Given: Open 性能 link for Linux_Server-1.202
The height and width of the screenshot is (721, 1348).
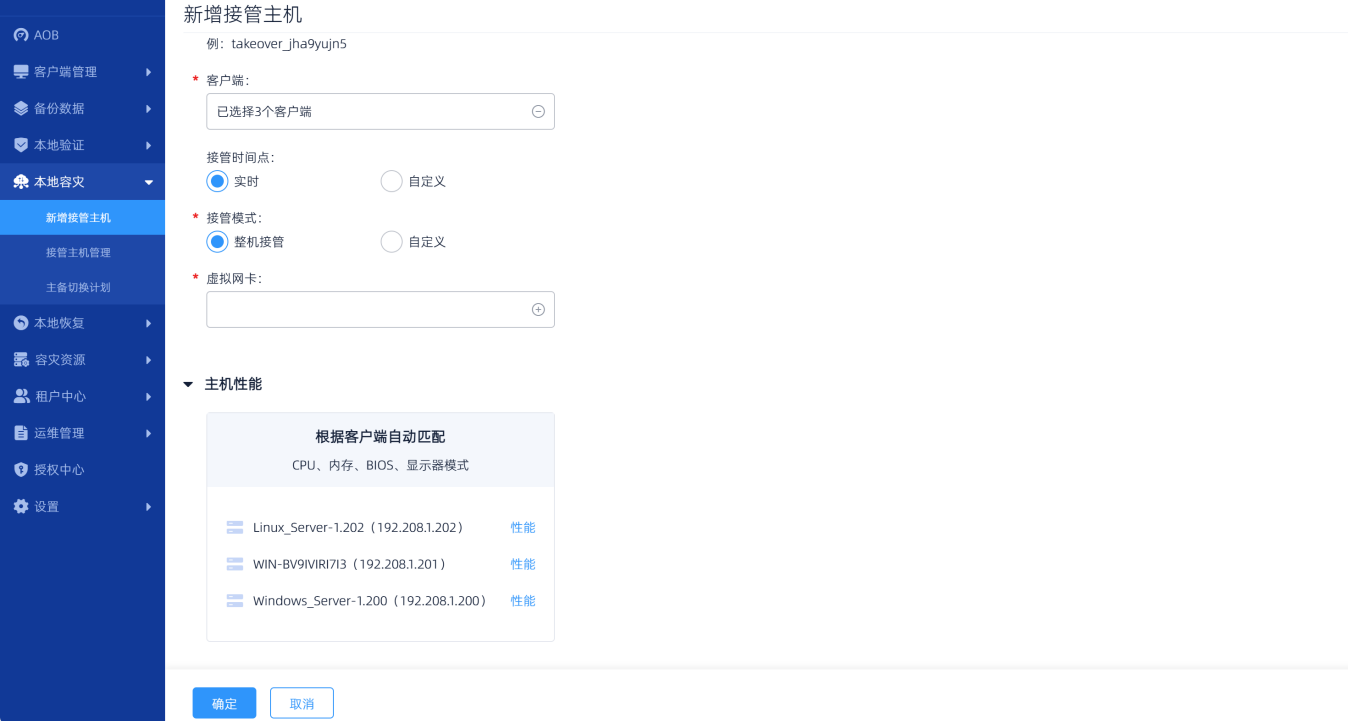Looking at the screenshot, I should click(523, 527).
